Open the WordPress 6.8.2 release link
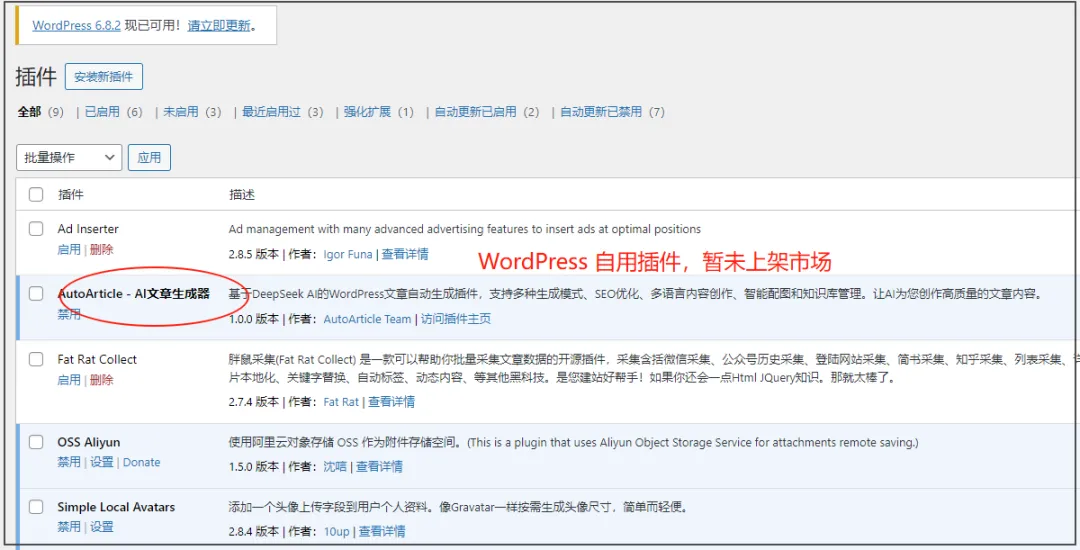 pyautogui.click(x=76, y=25)
